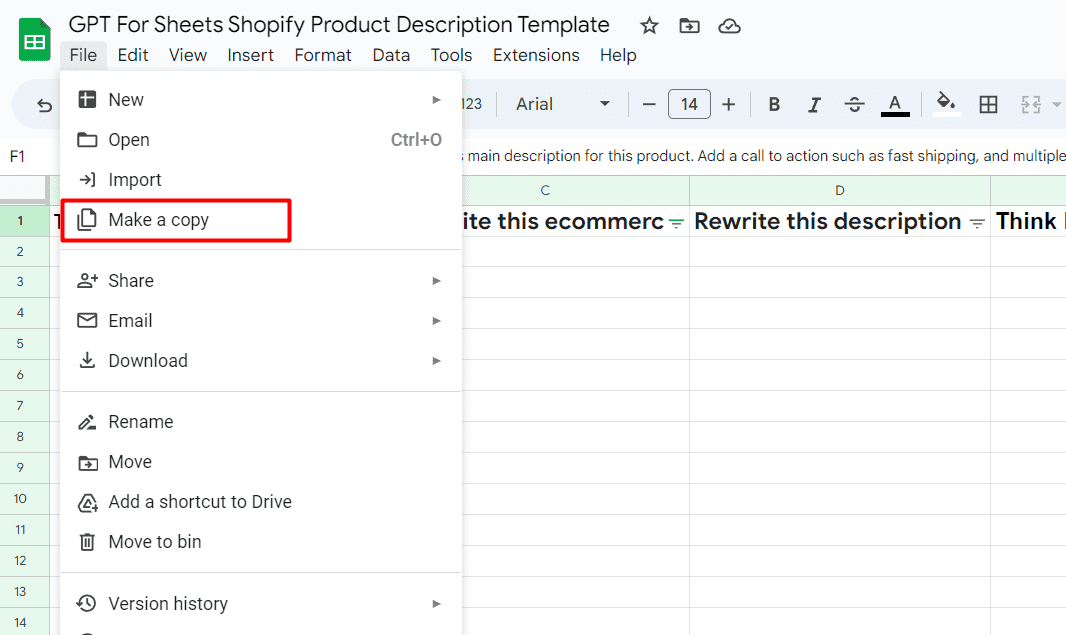The image size is (1066, 635).
Task: Open the View menu
Action: 188,55
